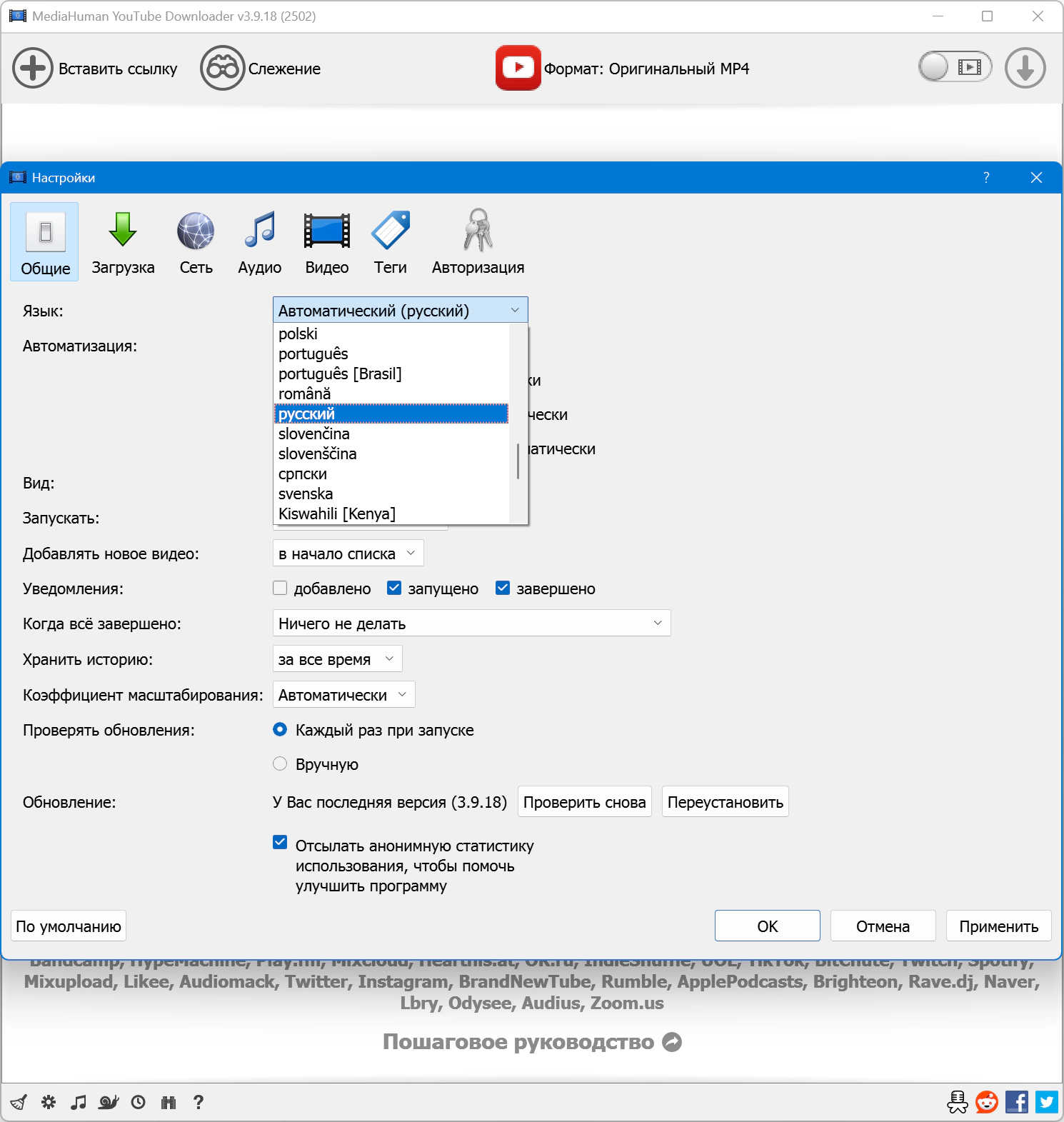This screenshot has height=1122, width=1064.
Task: Toggle the video mode switch in toolbar
Action: click(955, 68)
